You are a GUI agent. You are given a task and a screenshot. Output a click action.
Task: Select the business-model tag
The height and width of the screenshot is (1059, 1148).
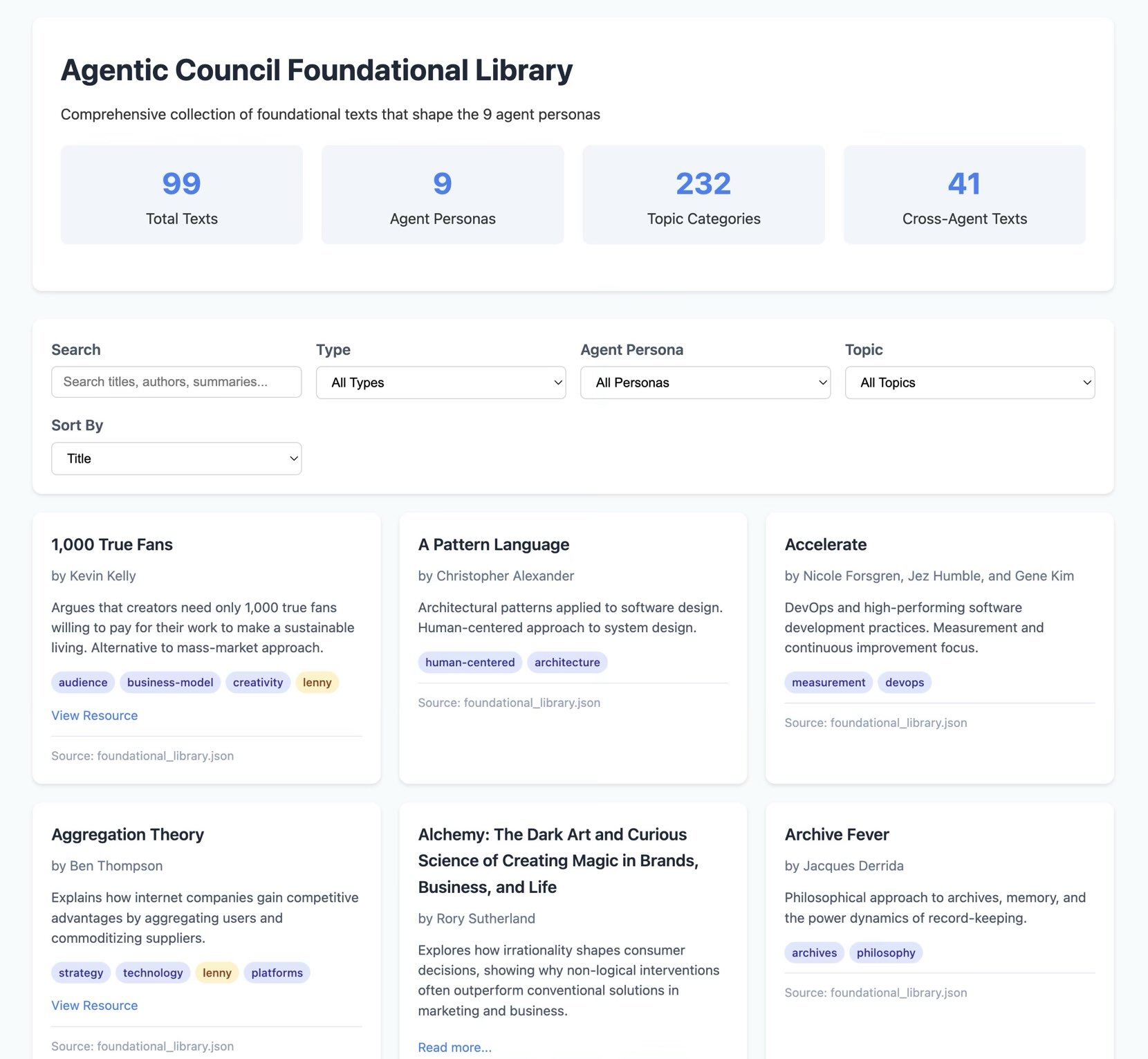tap(169, 682)
